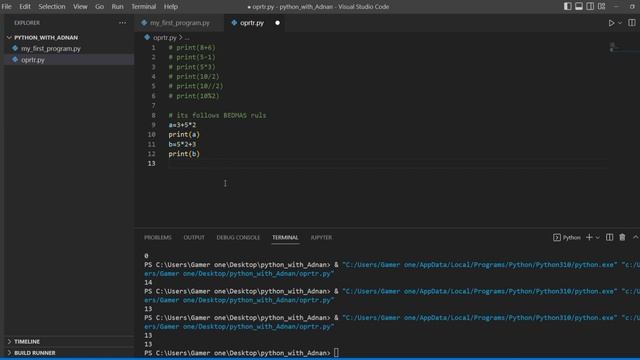
Task: Restore down the VS Code window
Action: 632,6
